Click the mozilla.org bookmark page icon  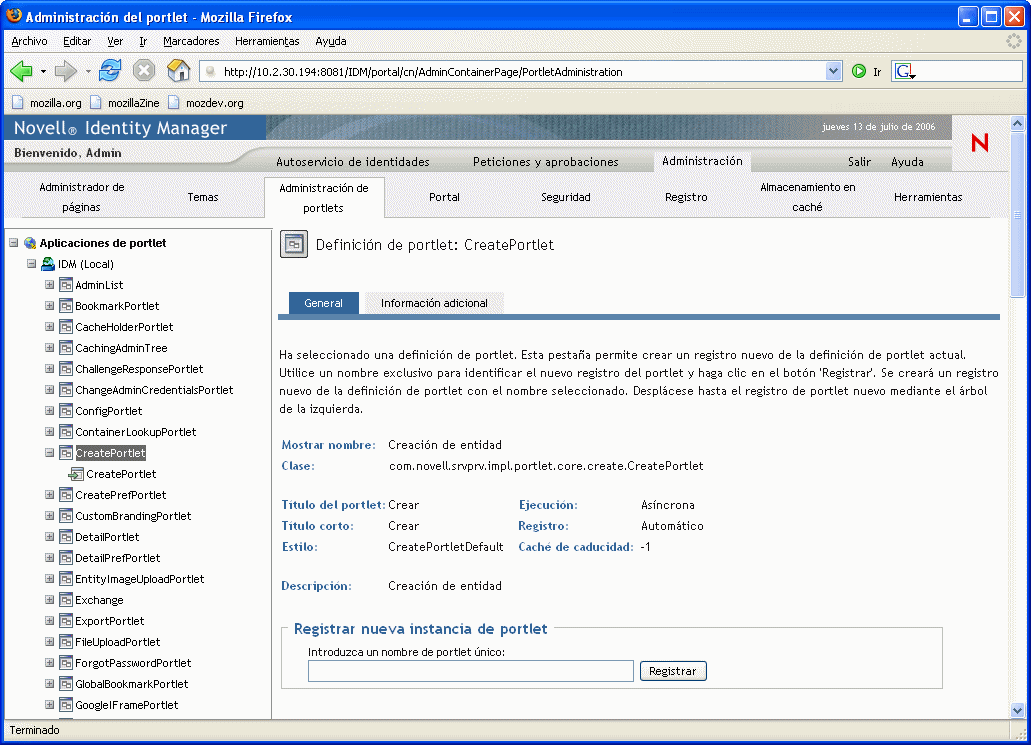18,103
